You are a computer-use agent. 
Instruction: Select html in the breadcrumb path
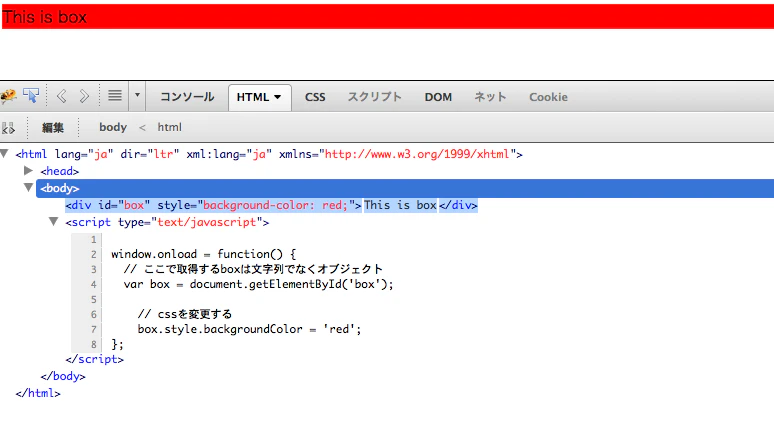(x=169, y=127)
